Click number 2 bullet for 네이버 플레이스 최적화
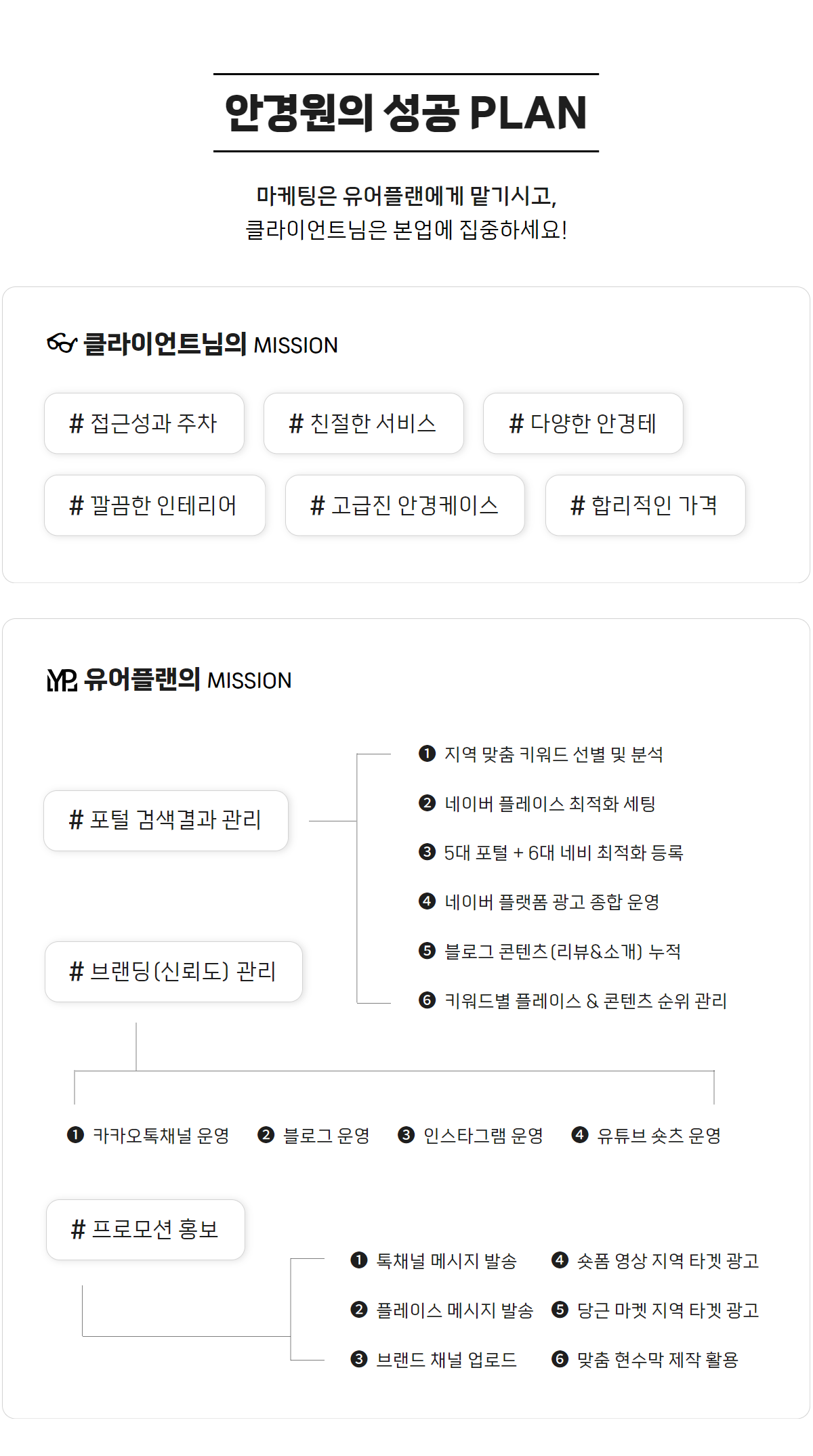The height and width of the screenshot is (1456, 813). tap(427, 803)
